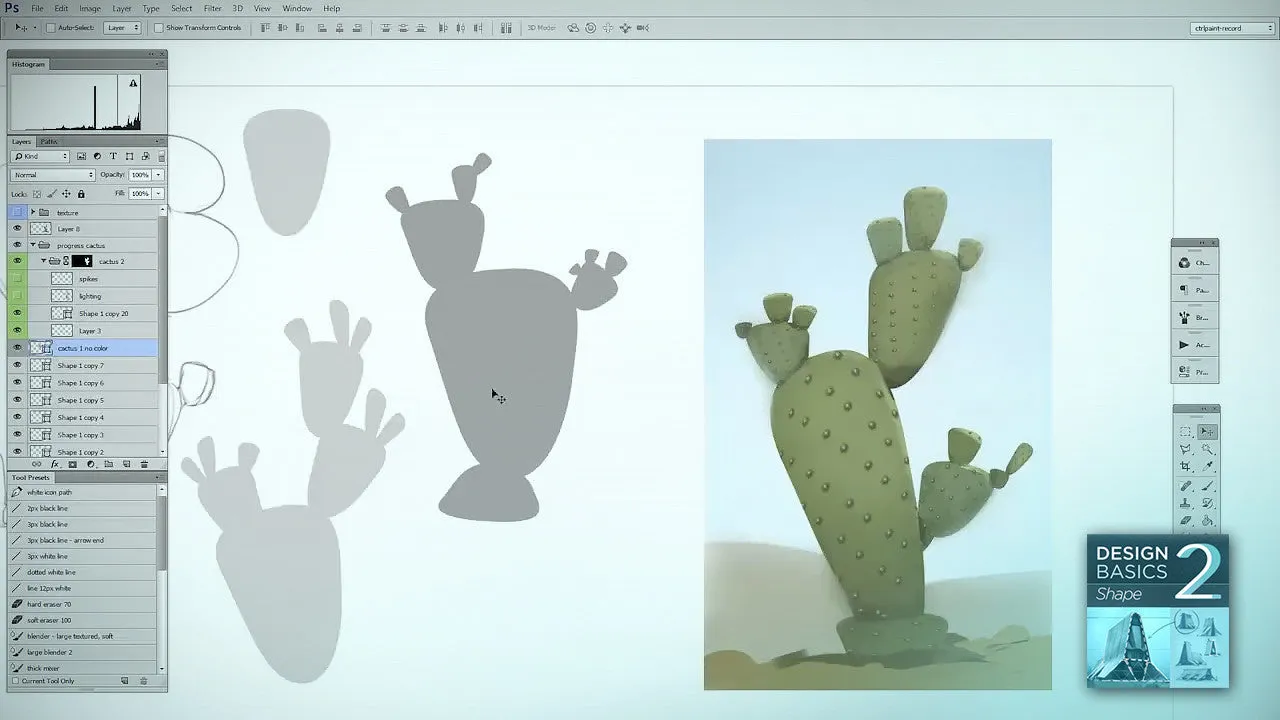Select the Polygonal Lasso tool
Viewport: 1280px width, 720px height.
tap(1185, 450)
